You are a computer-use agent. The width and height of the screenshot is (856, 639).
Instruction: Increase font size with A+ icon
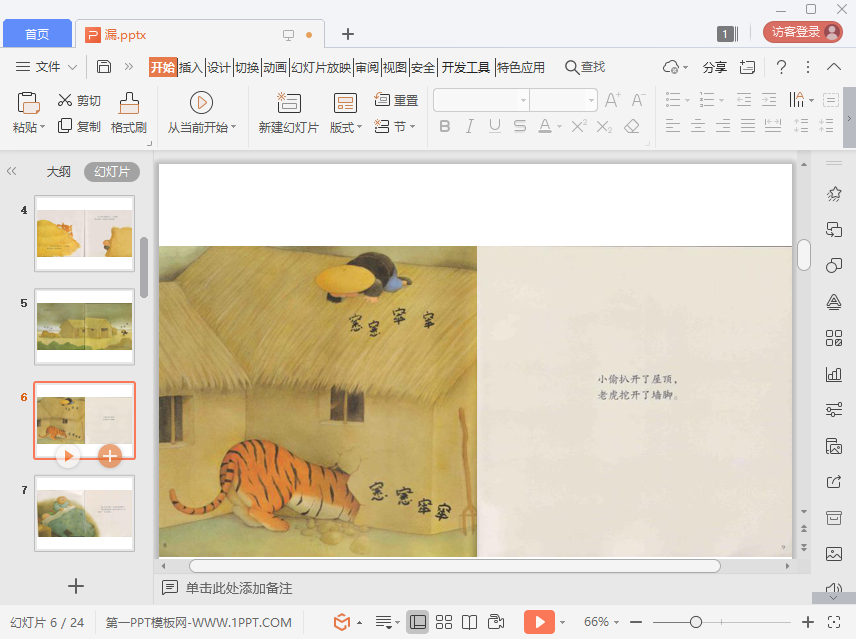(613, 100)
